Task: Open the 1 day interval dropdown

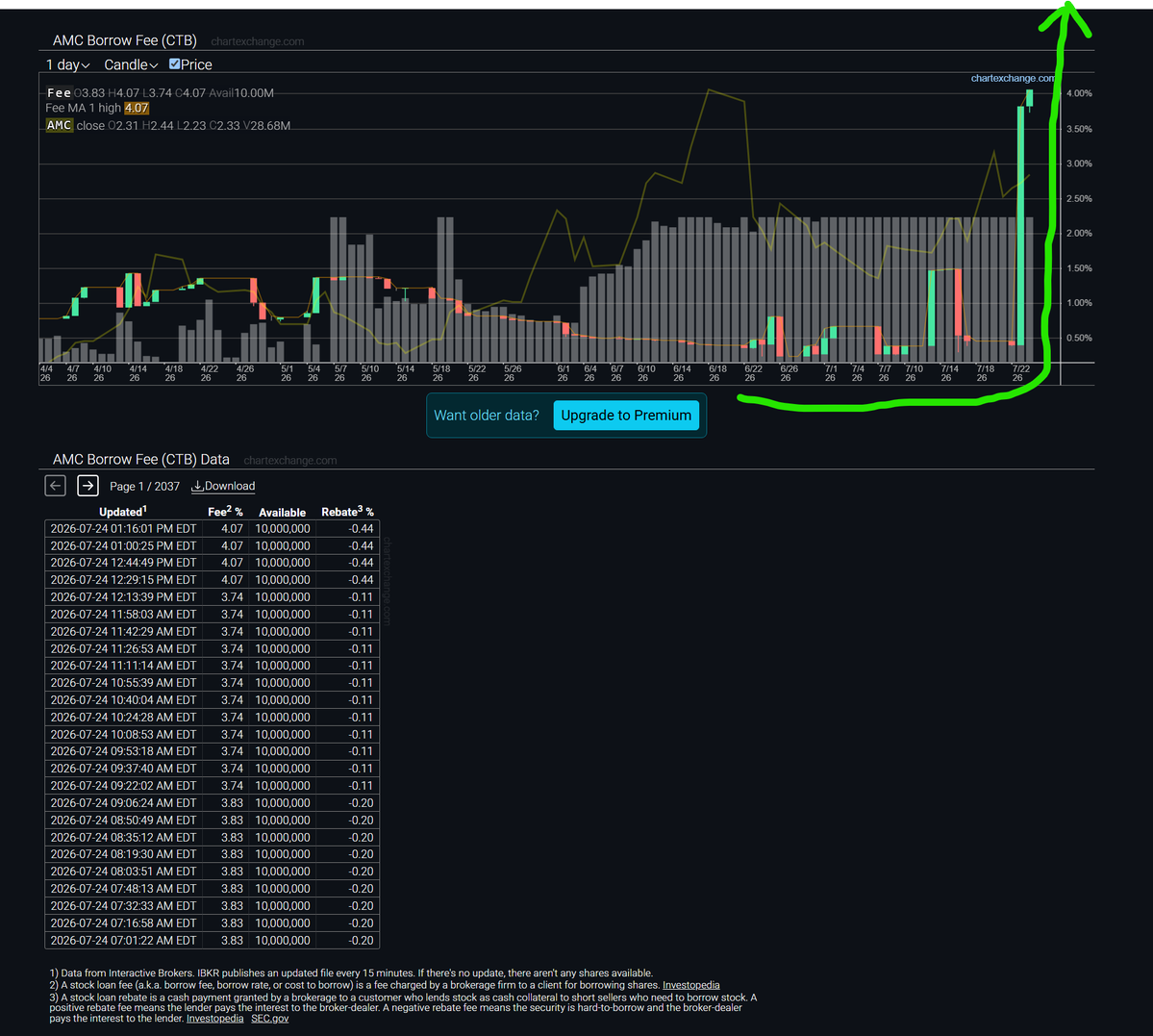Action: [x=67, y=64]
